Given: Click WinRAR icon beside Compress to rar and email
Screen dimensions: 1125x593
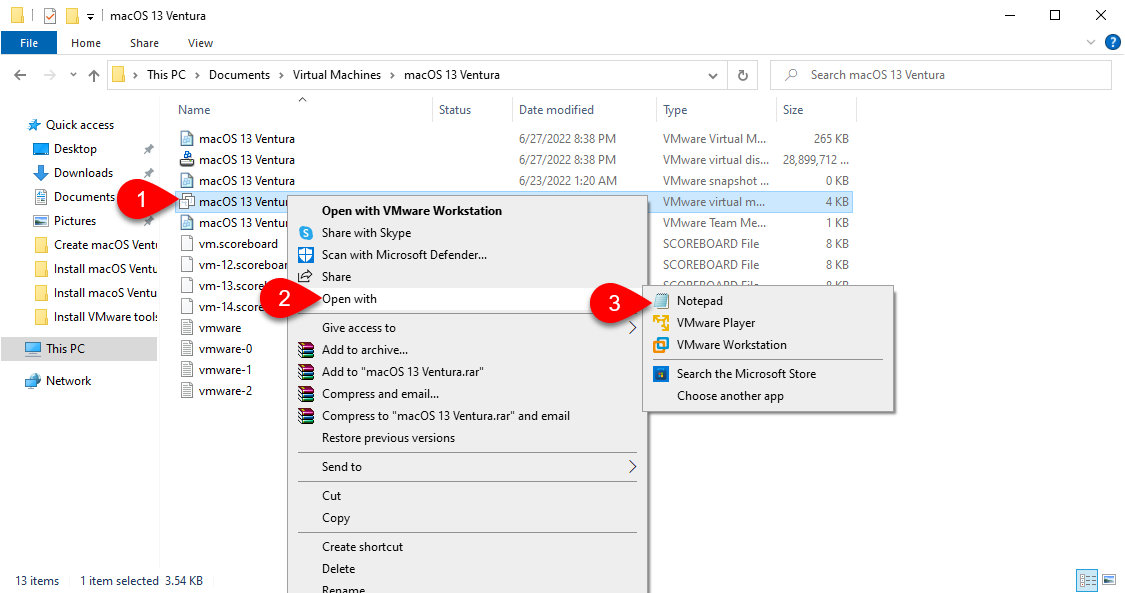Looking at the screenshot, I should point(306,416).
